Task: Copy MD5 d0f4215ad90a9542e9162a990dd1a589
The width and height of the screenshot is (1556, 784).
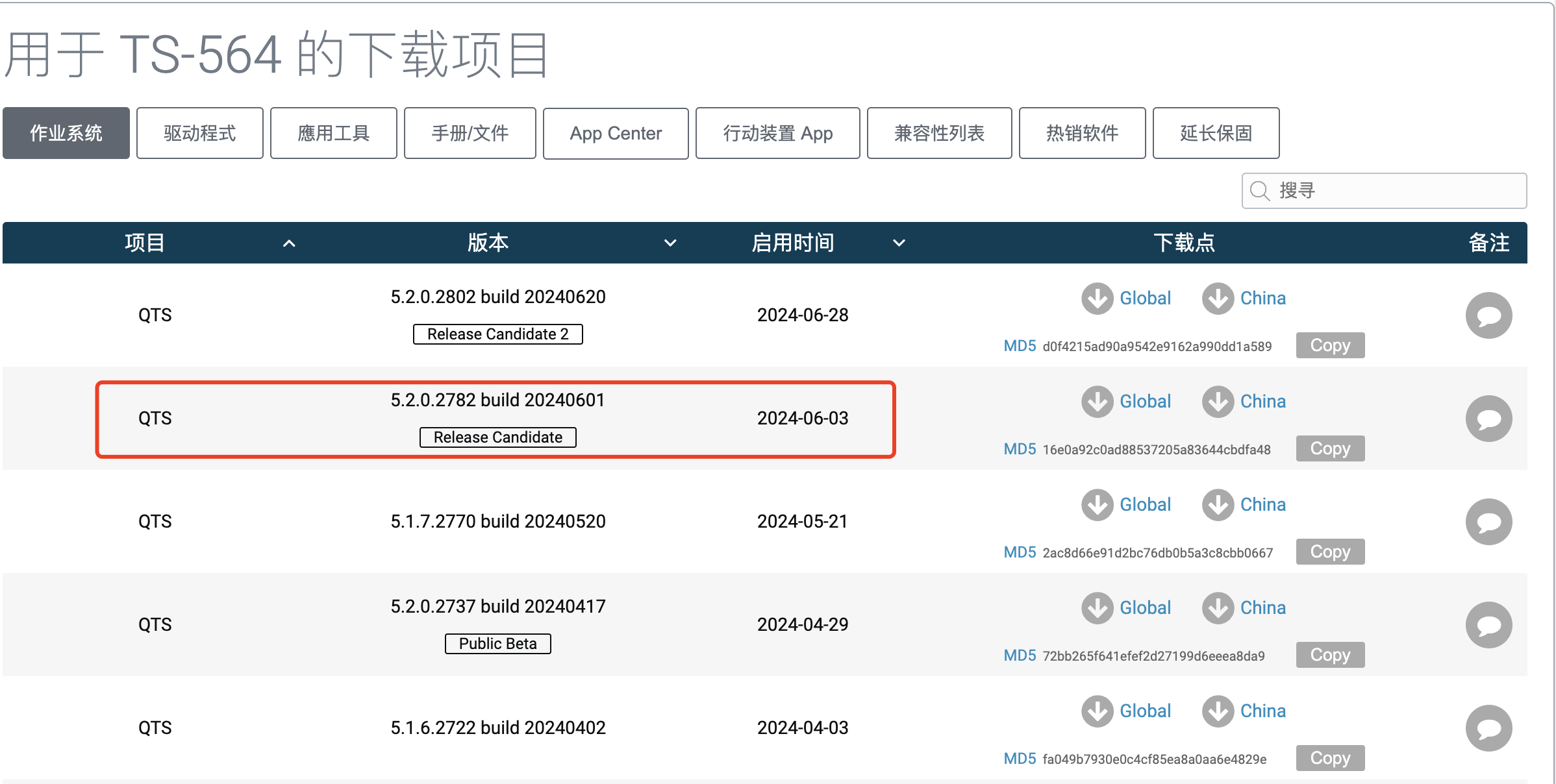Action: click(1330, 345)
